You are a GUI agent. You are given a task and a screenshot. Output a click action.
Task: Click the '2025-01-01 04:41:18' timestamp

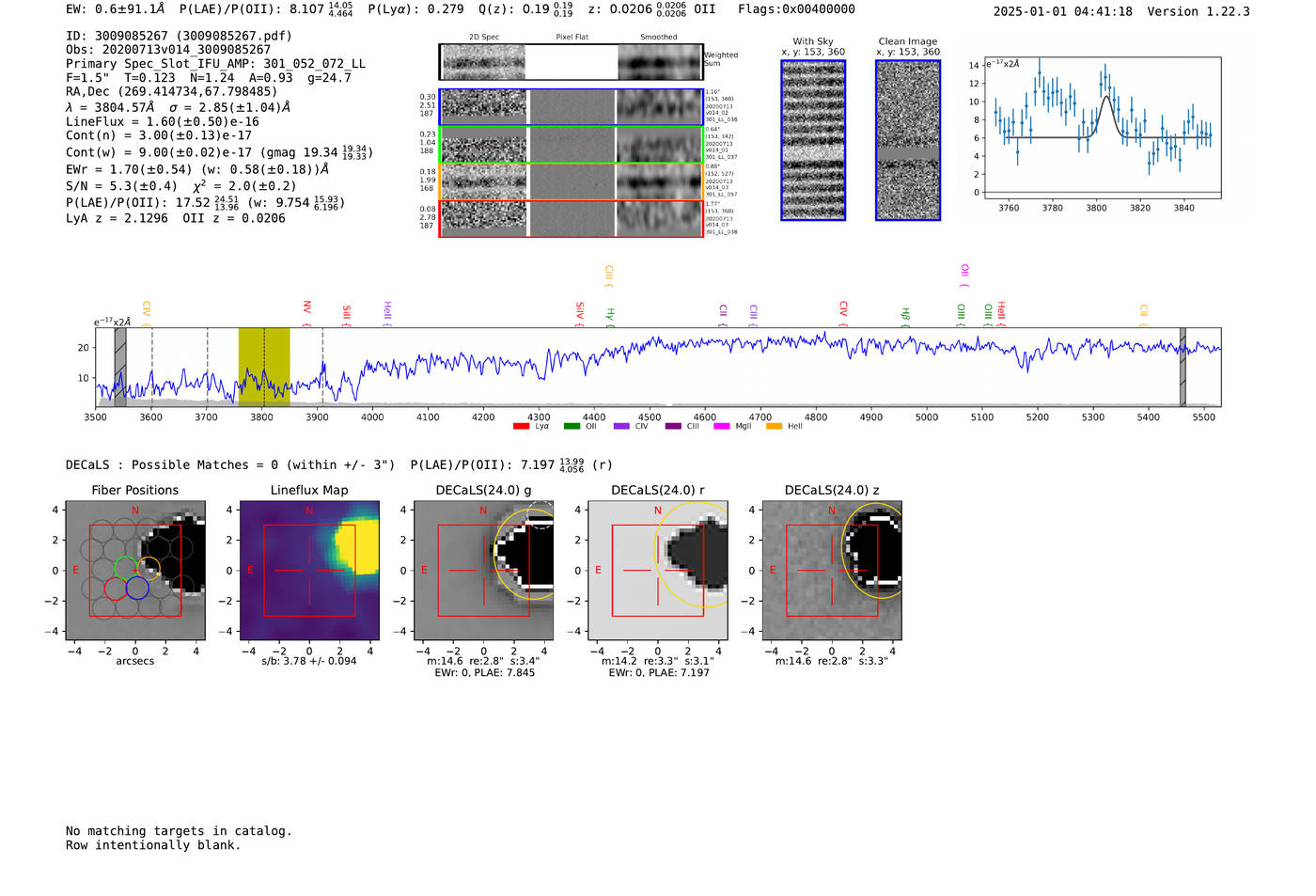click(1063, 11)
